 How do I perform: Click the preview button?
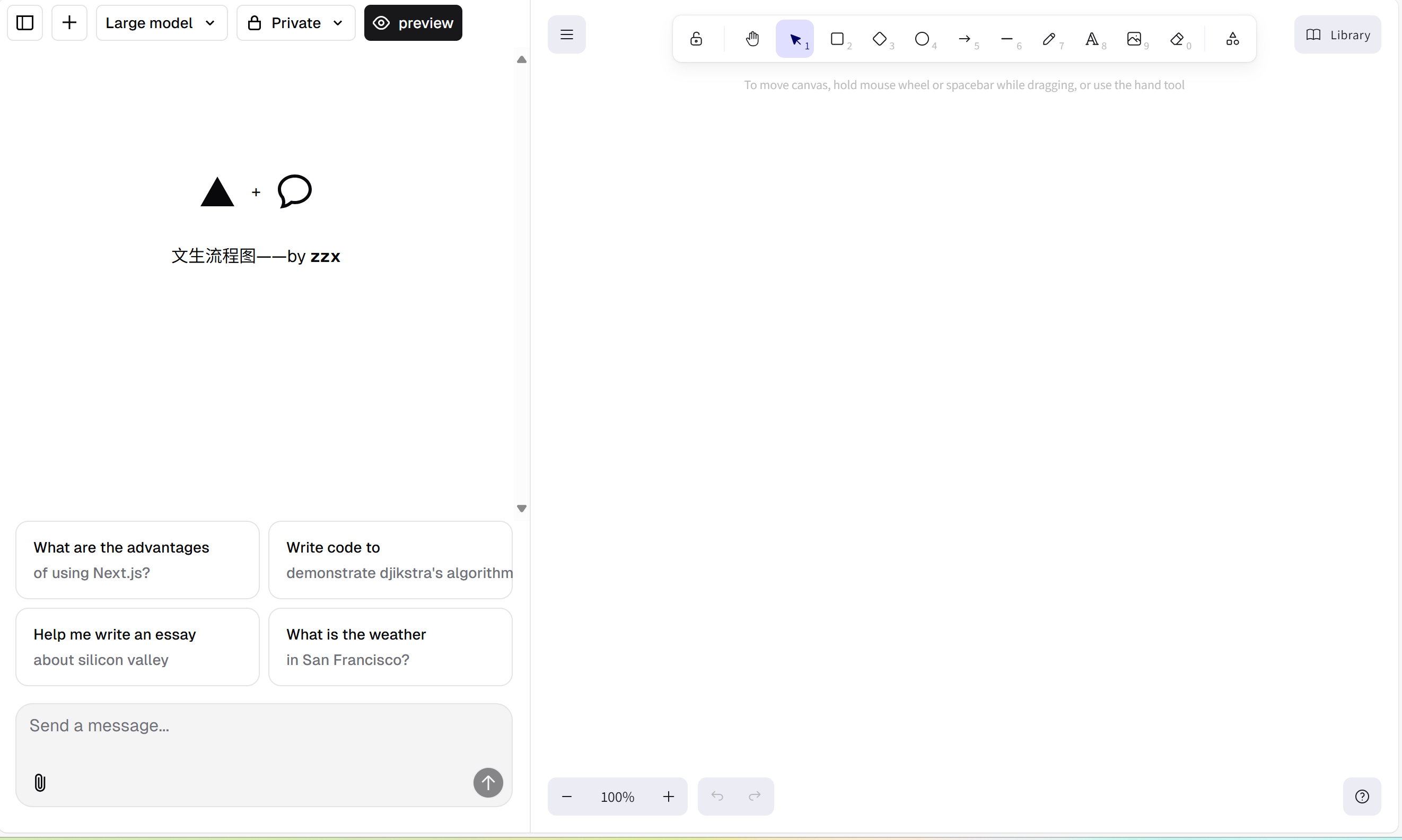coord(413,23)
